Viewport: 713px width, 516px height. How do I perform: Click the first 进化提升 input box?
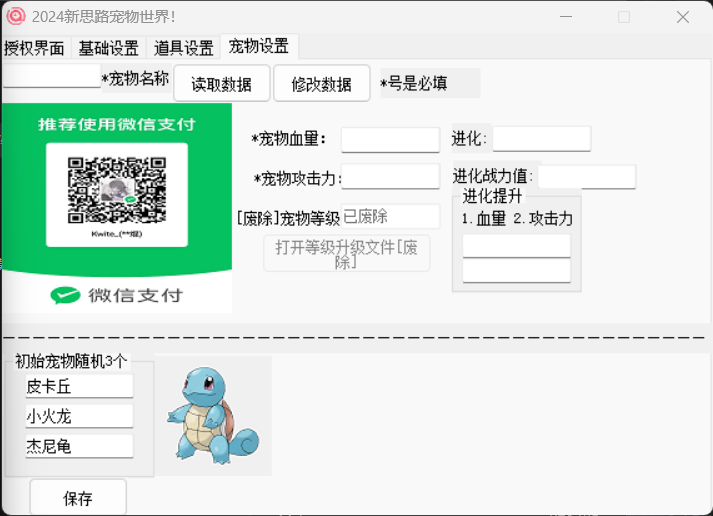[517, 246]
